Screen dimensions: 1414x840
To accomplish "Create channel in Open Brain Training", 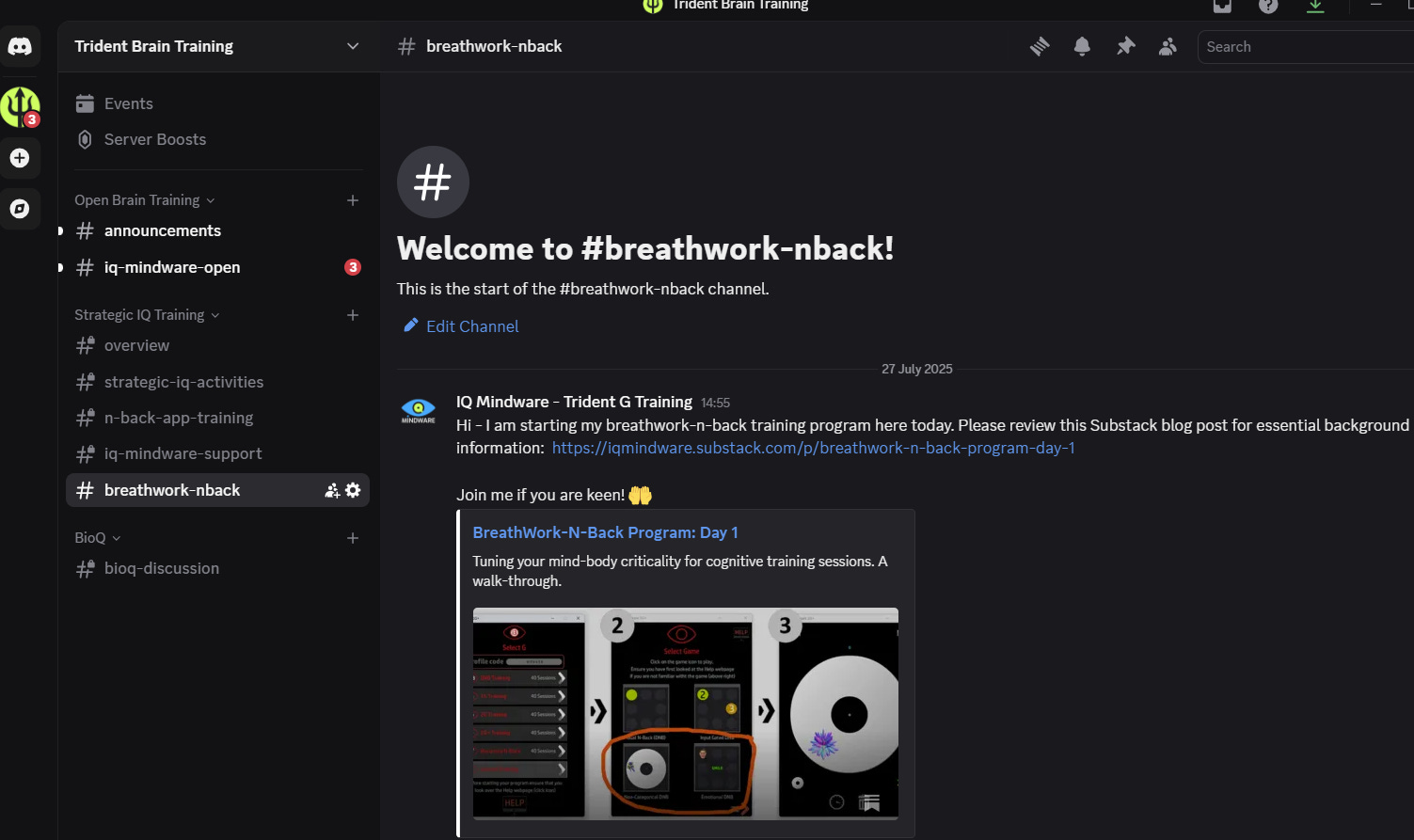I will click(x=353, y=200).
